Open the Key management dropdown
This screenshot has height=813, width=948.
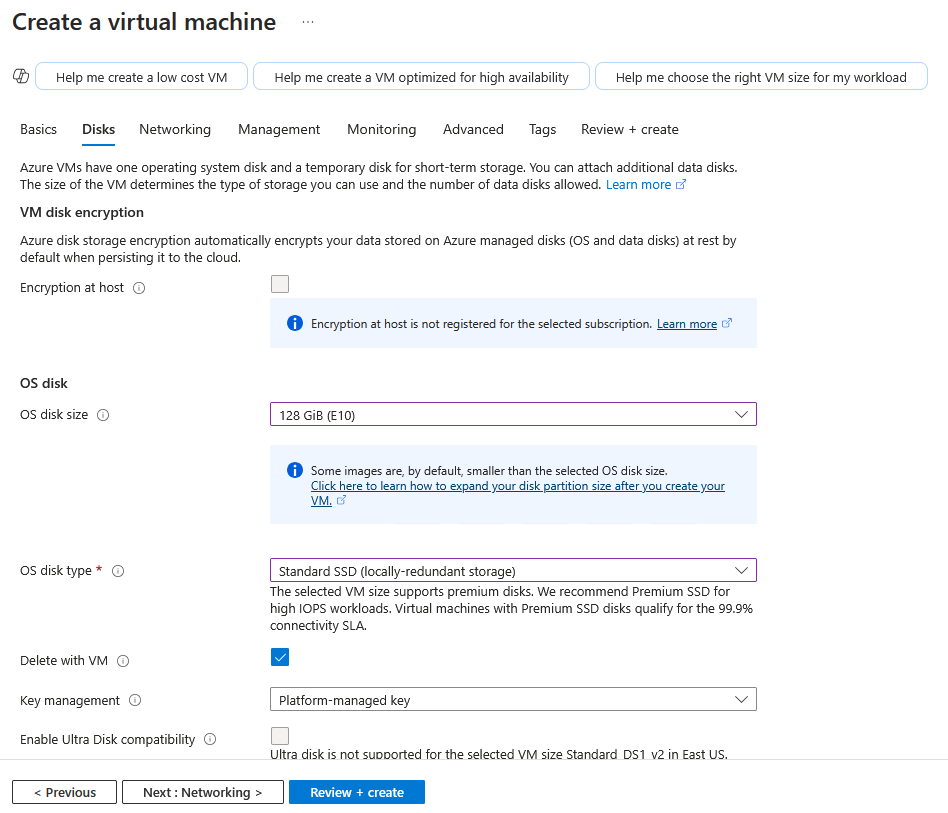click(x=513, y=699)
